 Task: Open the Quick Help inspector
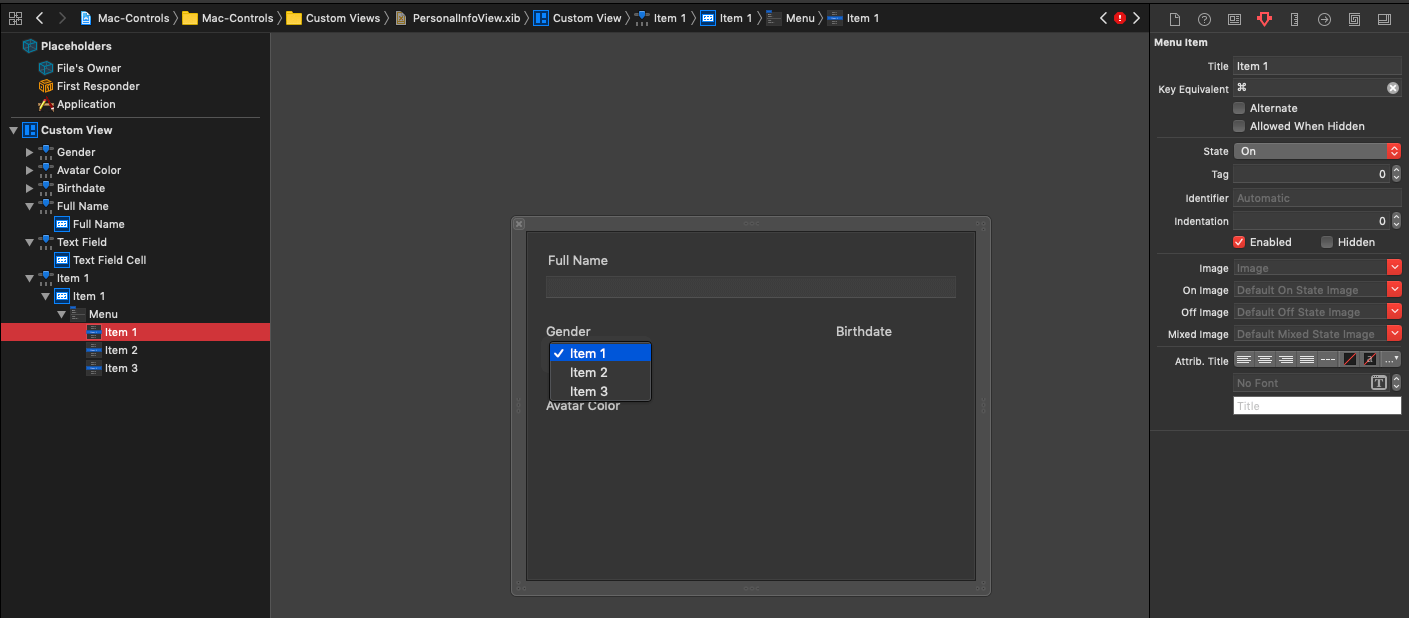(1204, 19)
